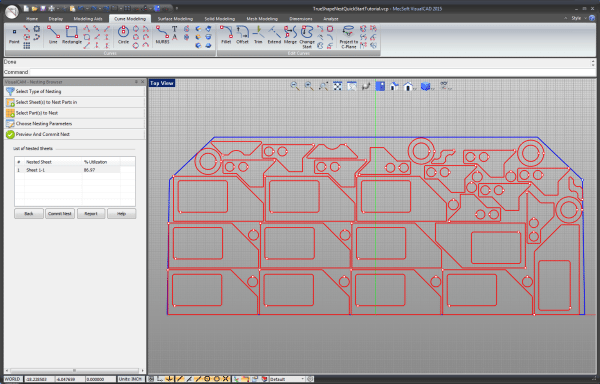Click zoom extents icon in view toolbar

[x=337, y=86]
